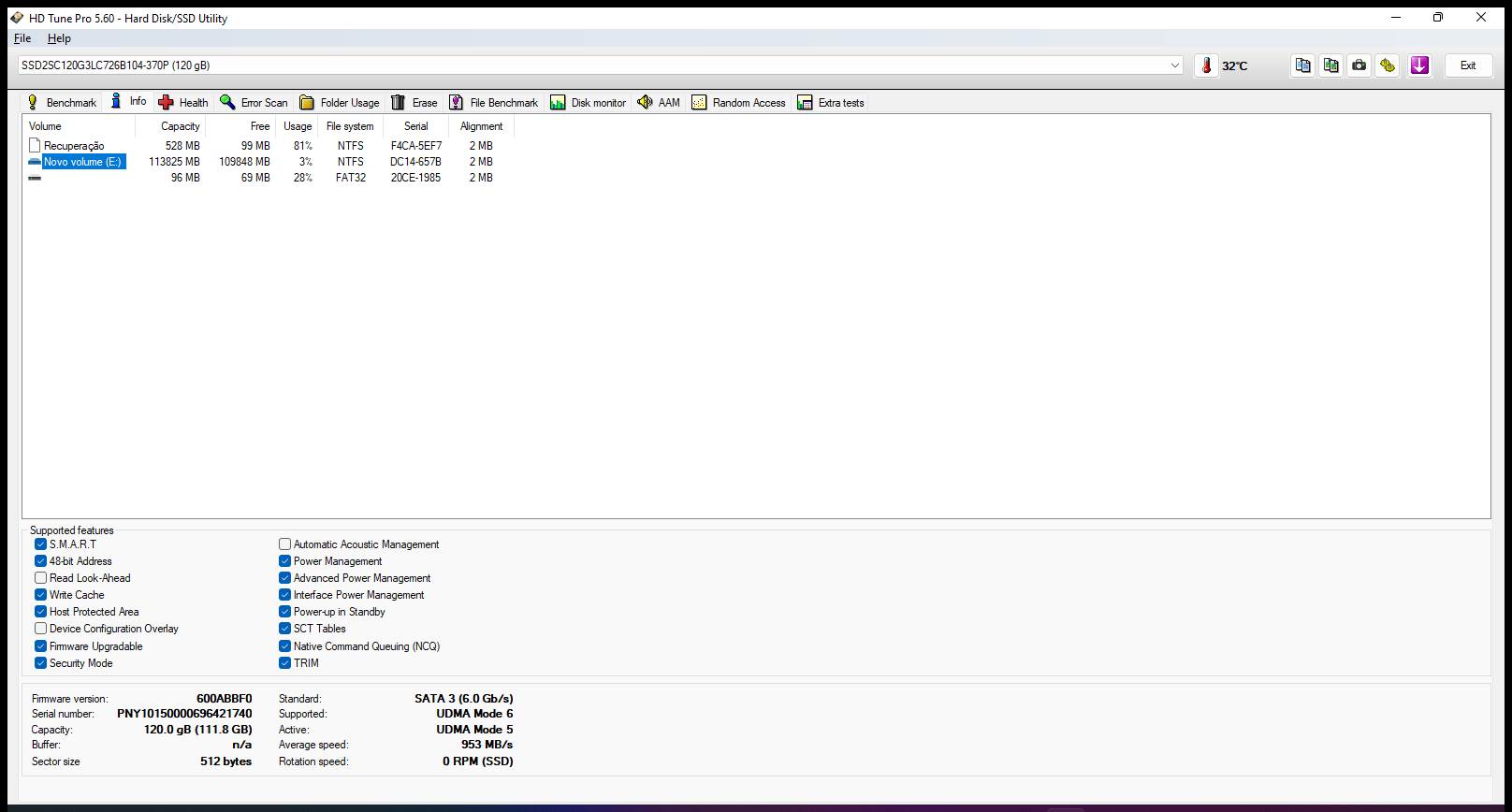Switch to the Random Access tab
Image resolution: width=1512 pixels, height=812 pixels.
tap(739, 102)
